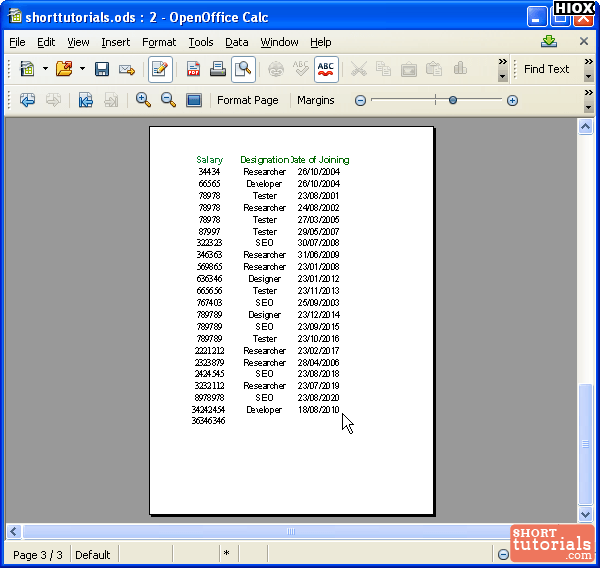Screen dimensions: 600x568
Task: Click the salary value 36346346
Action: 208,421
